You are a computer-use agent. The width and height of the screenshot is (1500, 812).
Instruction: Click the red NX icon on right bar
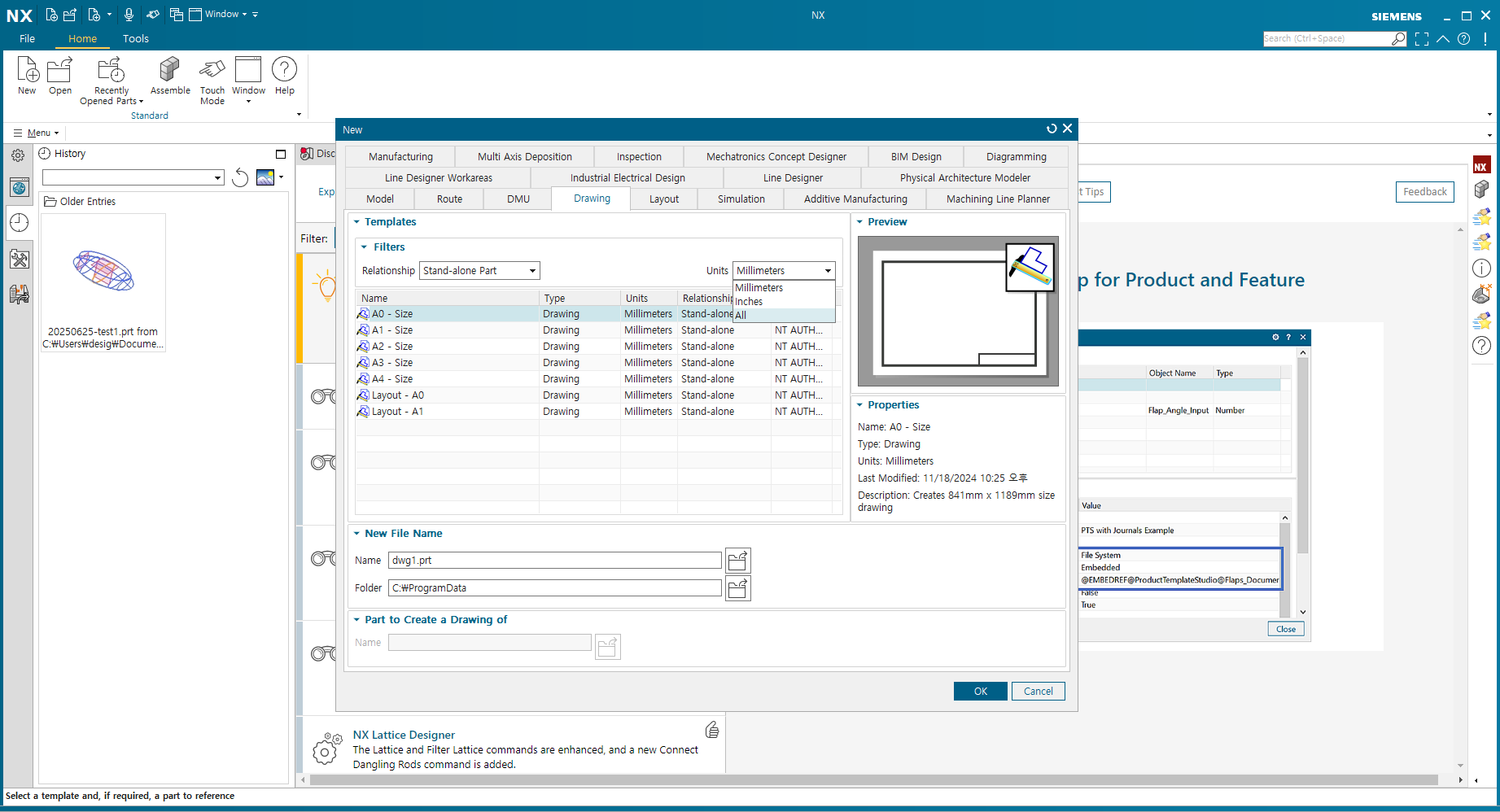click(x=1481, y=166)
